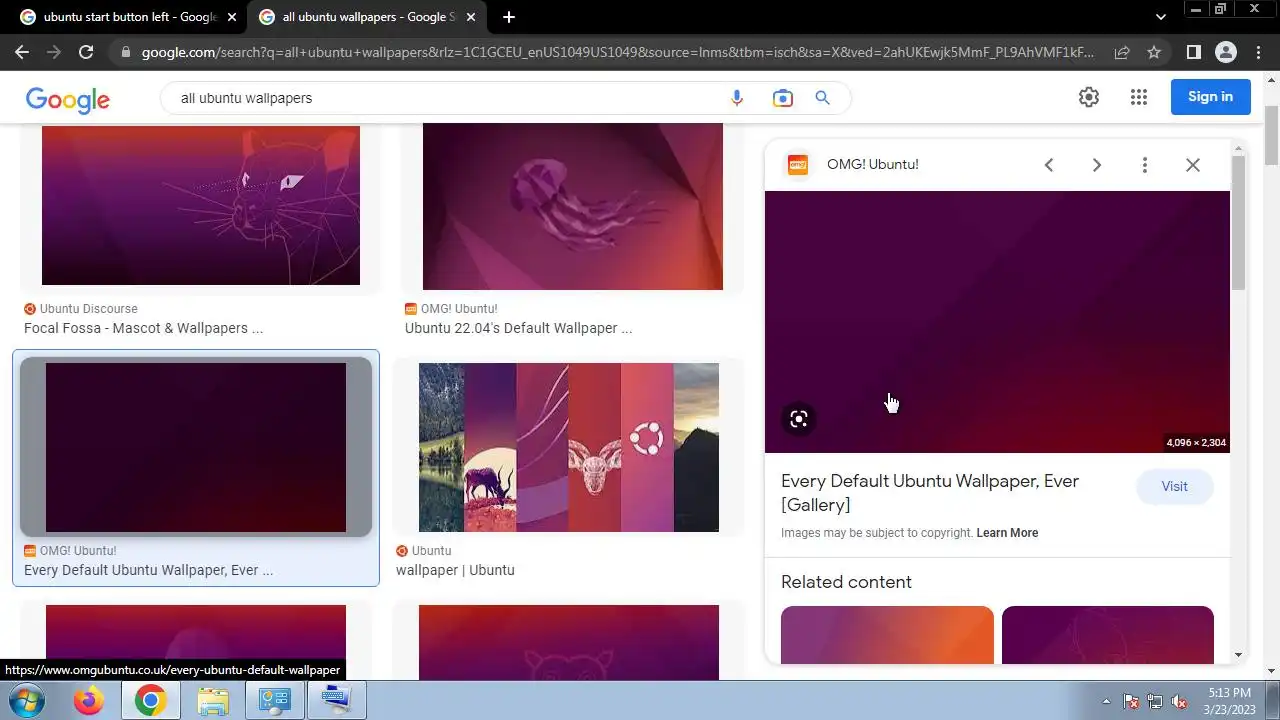This screenshot has width=1280, height=720.
Task: Close the 'ubuntu start button left' tab
Action: pyautogui.click(x=231, y=17)
